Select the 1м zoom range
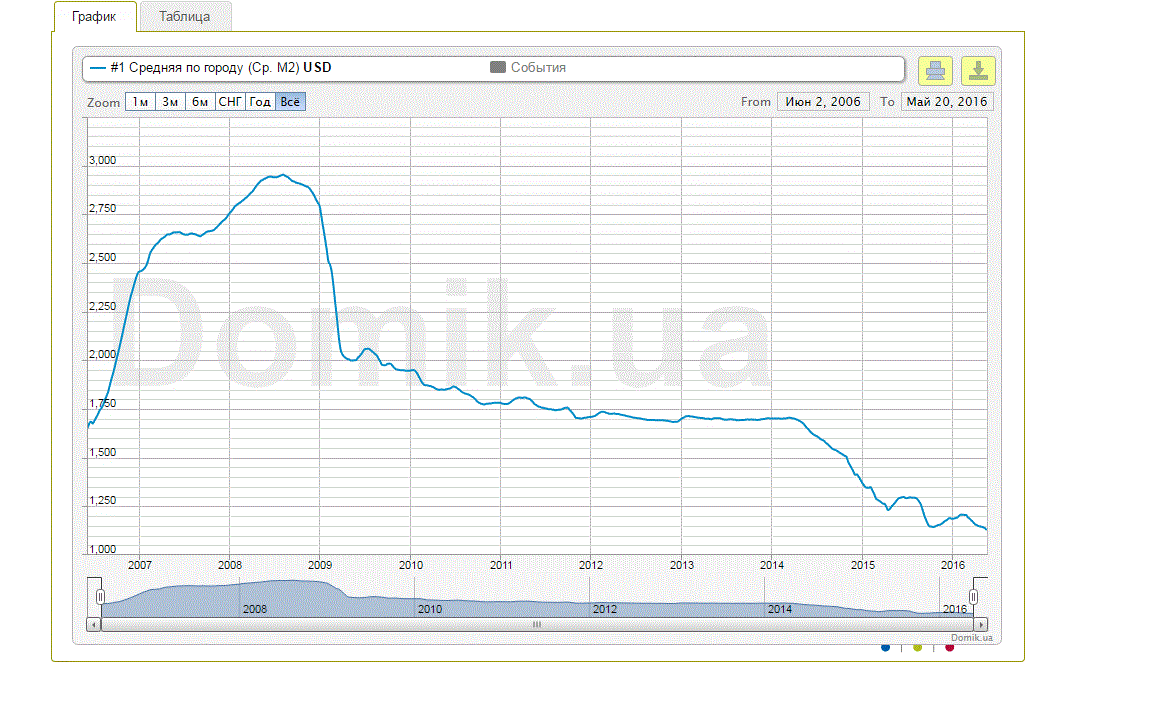The image size is (1152, 720). 140,102
